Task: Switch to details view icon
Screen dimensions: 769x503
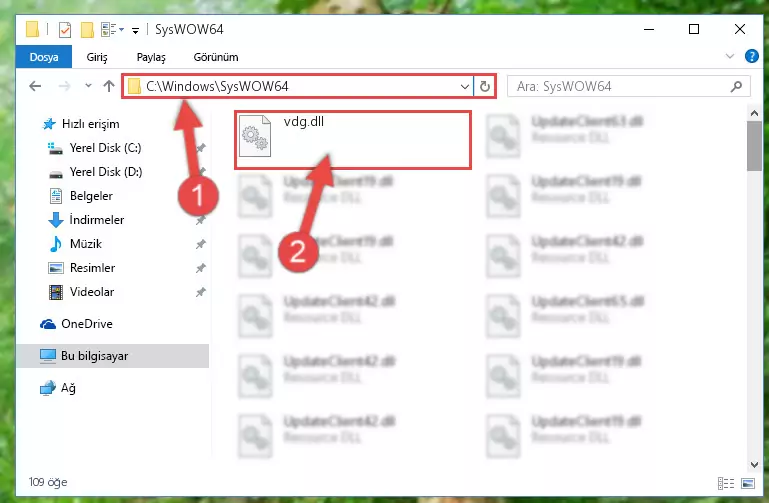Action: [x=726, y=483]
